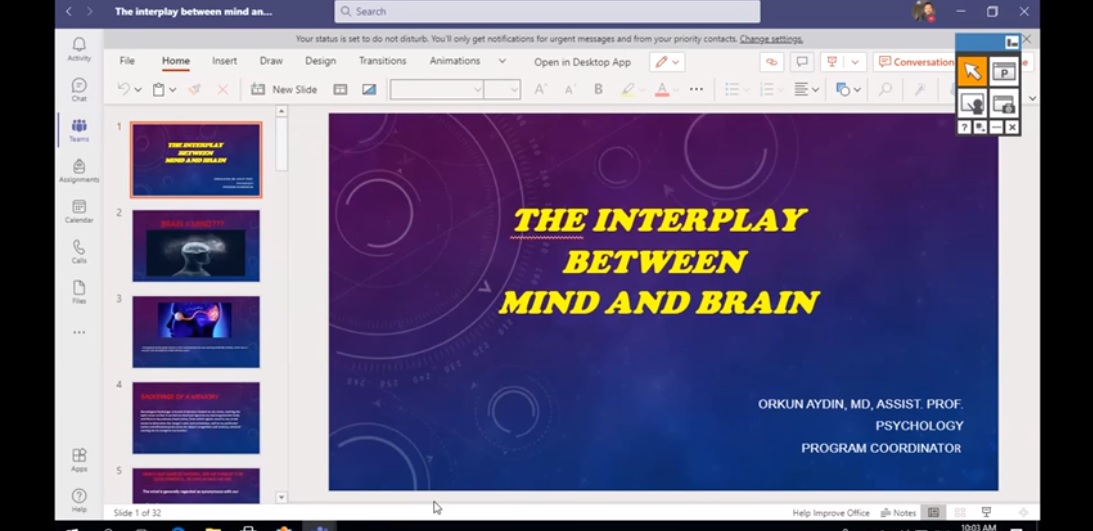Click the Shapes icon in ribbon

(846, 89)
